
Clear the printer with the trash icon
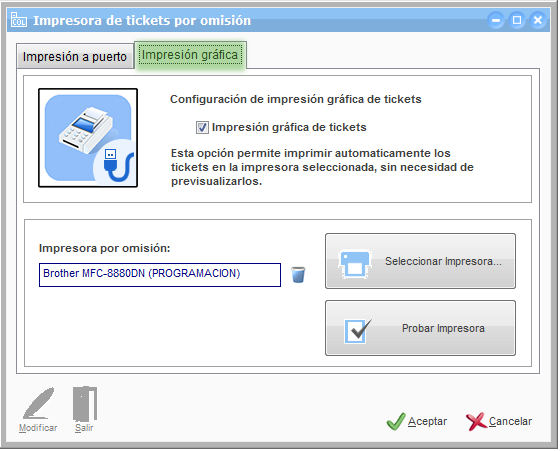(298, 275)
